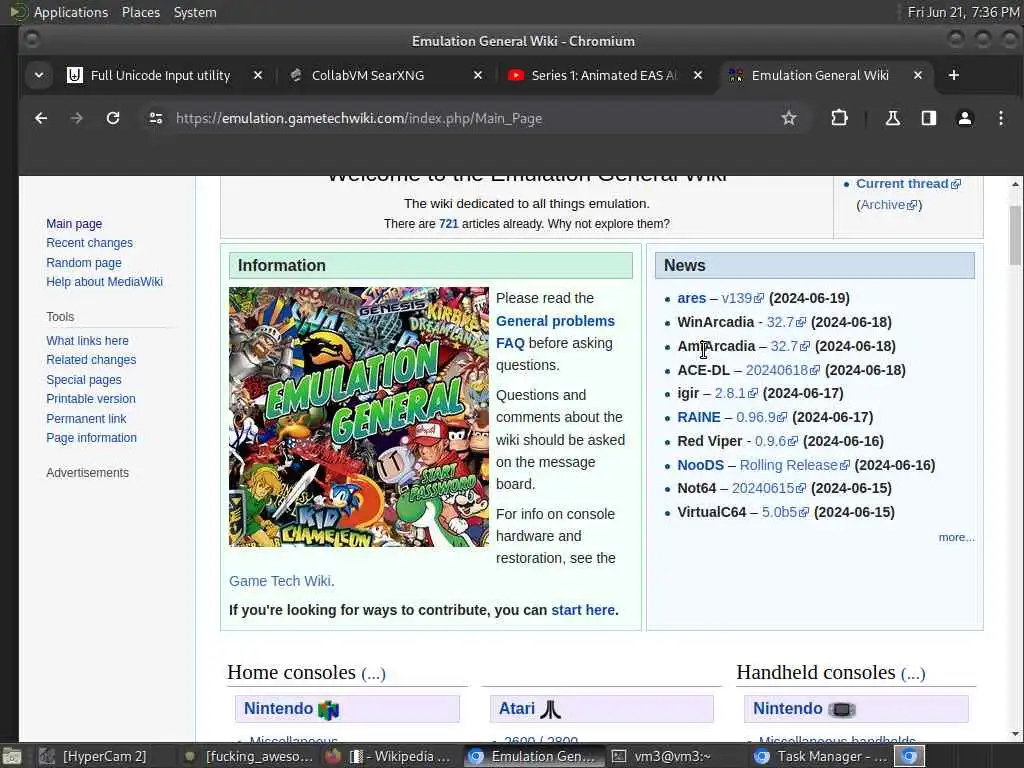This screenshot has width=1024, height=768.
Task: Close the CollabVM SearXNG tab
Action: point(478,75)
